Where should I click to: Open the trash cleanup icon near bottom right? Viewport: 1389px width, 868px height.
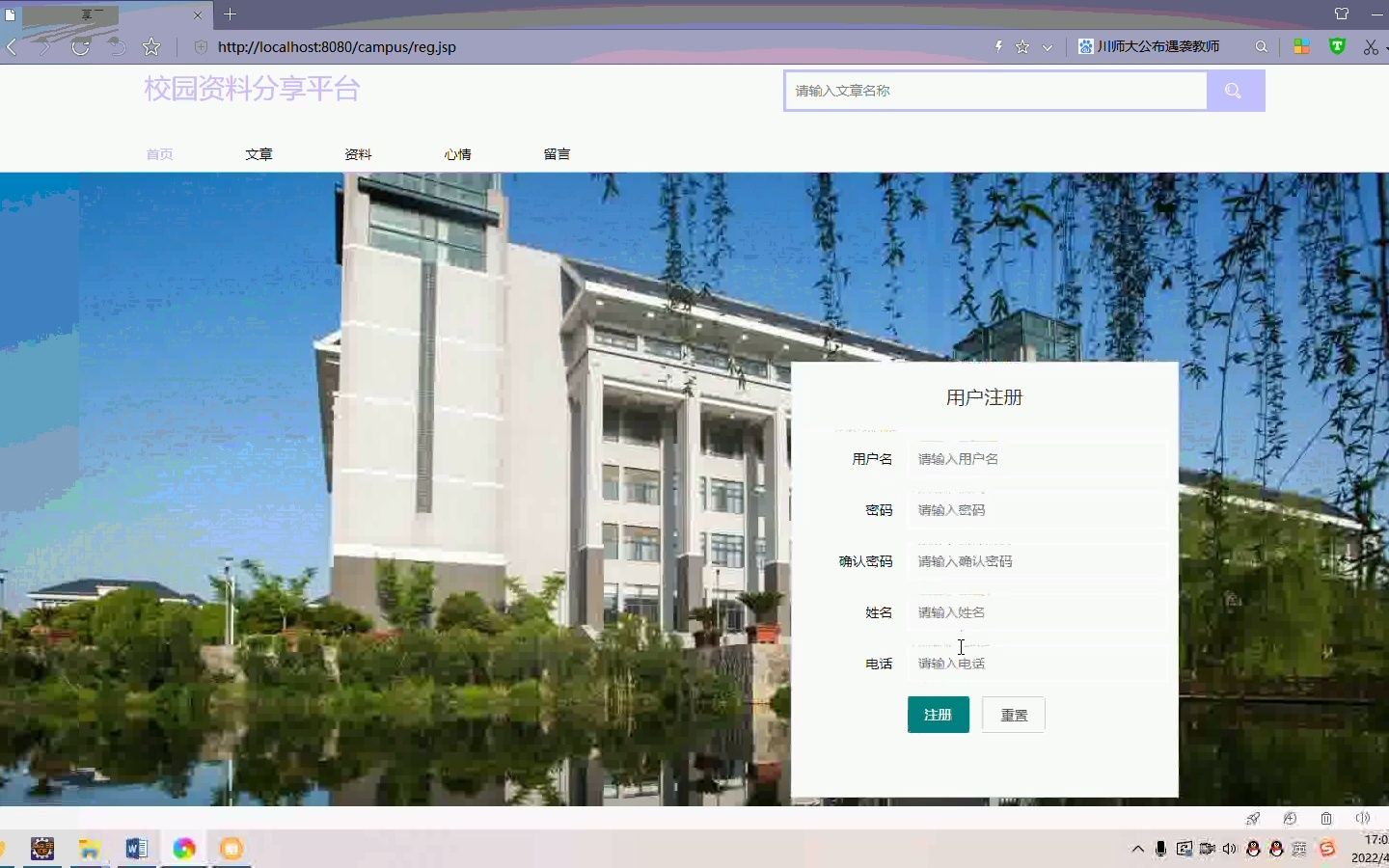[1325, 819]
